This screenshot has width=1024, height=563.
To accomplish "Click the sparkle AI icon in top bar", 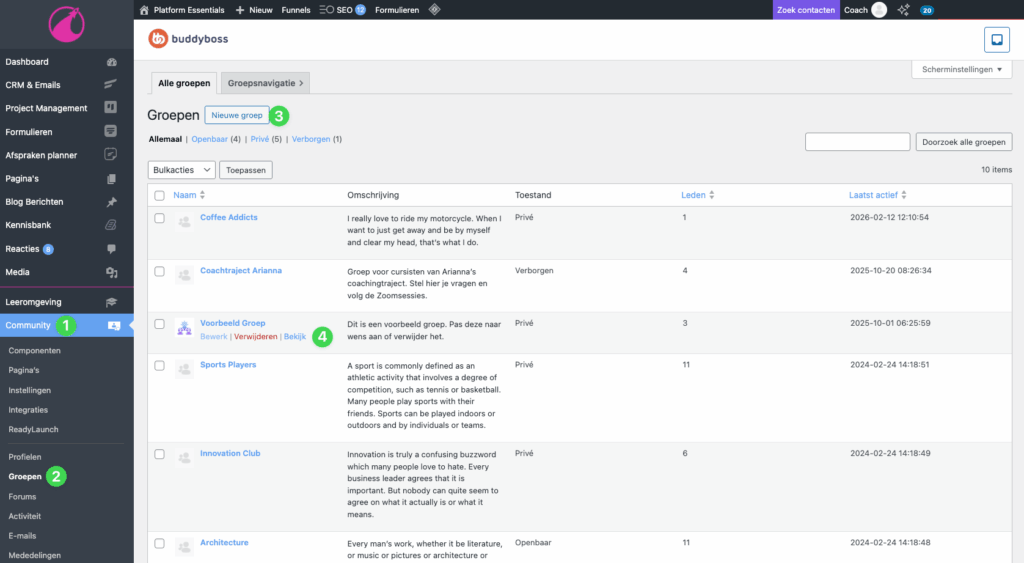I will 903,10.
